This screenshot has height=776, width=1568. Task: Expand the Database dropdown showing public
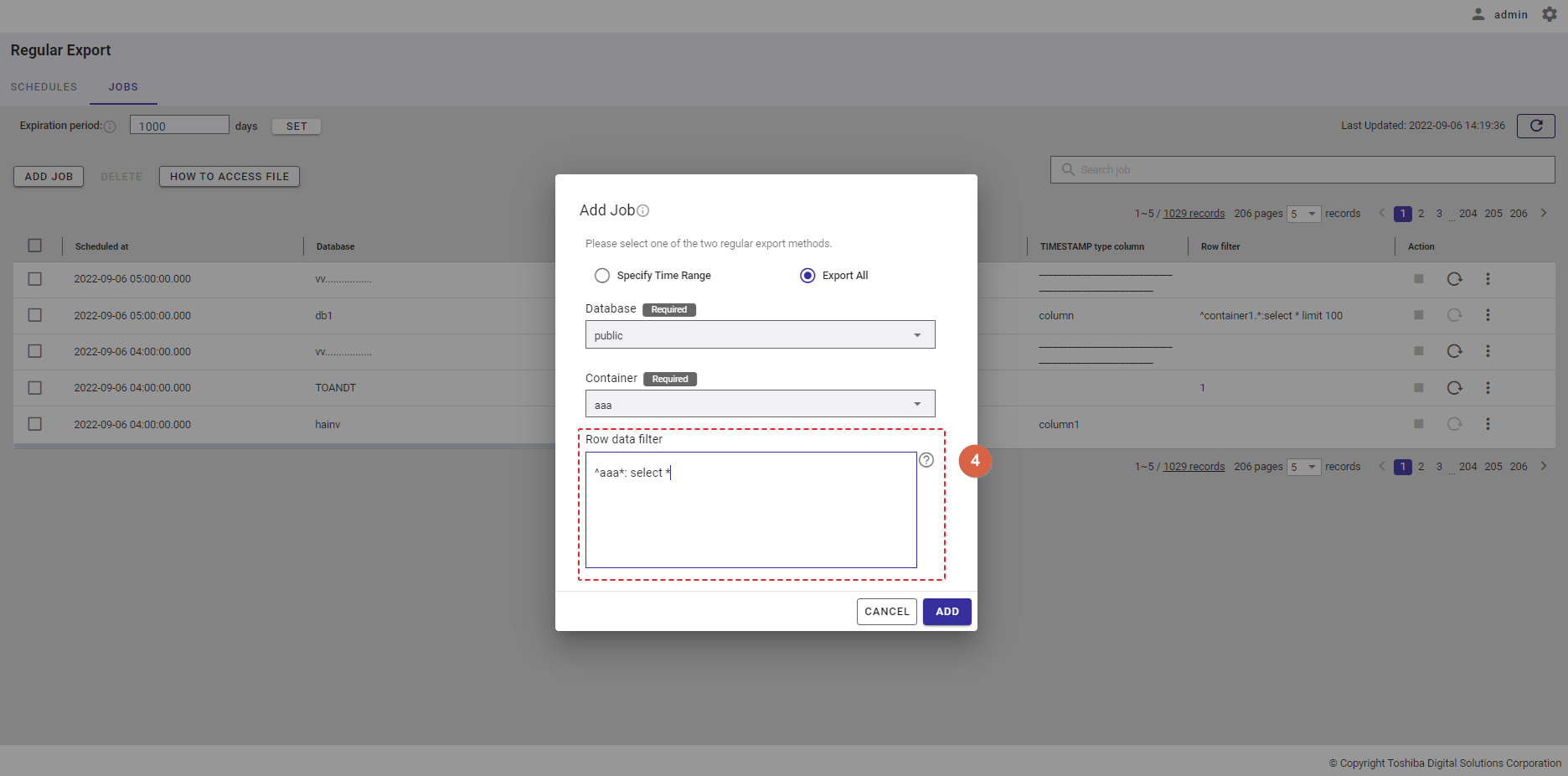(760, 335)
